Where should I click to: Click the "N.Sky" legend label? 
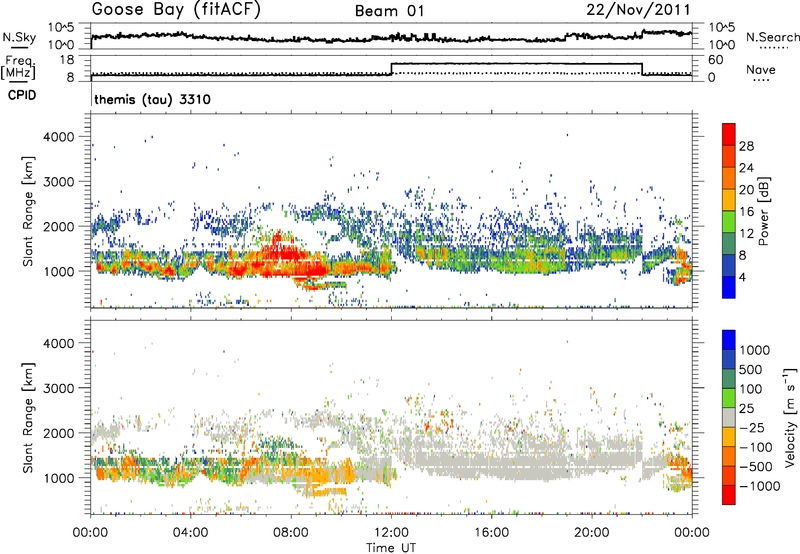point(19,37)
